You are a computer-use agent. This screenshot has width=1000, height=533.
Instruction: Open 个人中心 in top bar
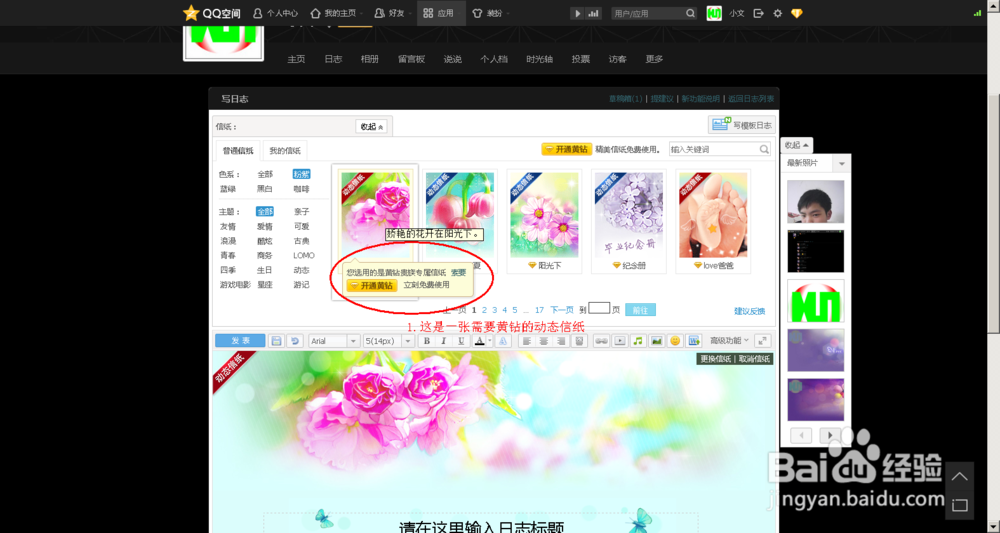[x=276, y=13]
